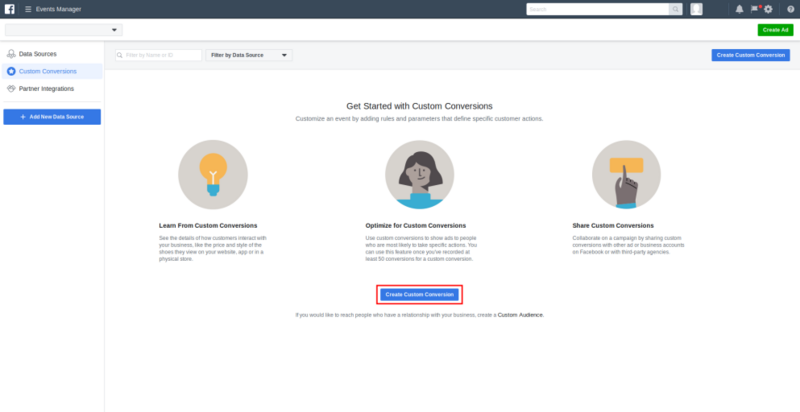The image size is (800, 412).
Task: Expand the Filter by Data Source dropdown
Action: click(249, 55)
